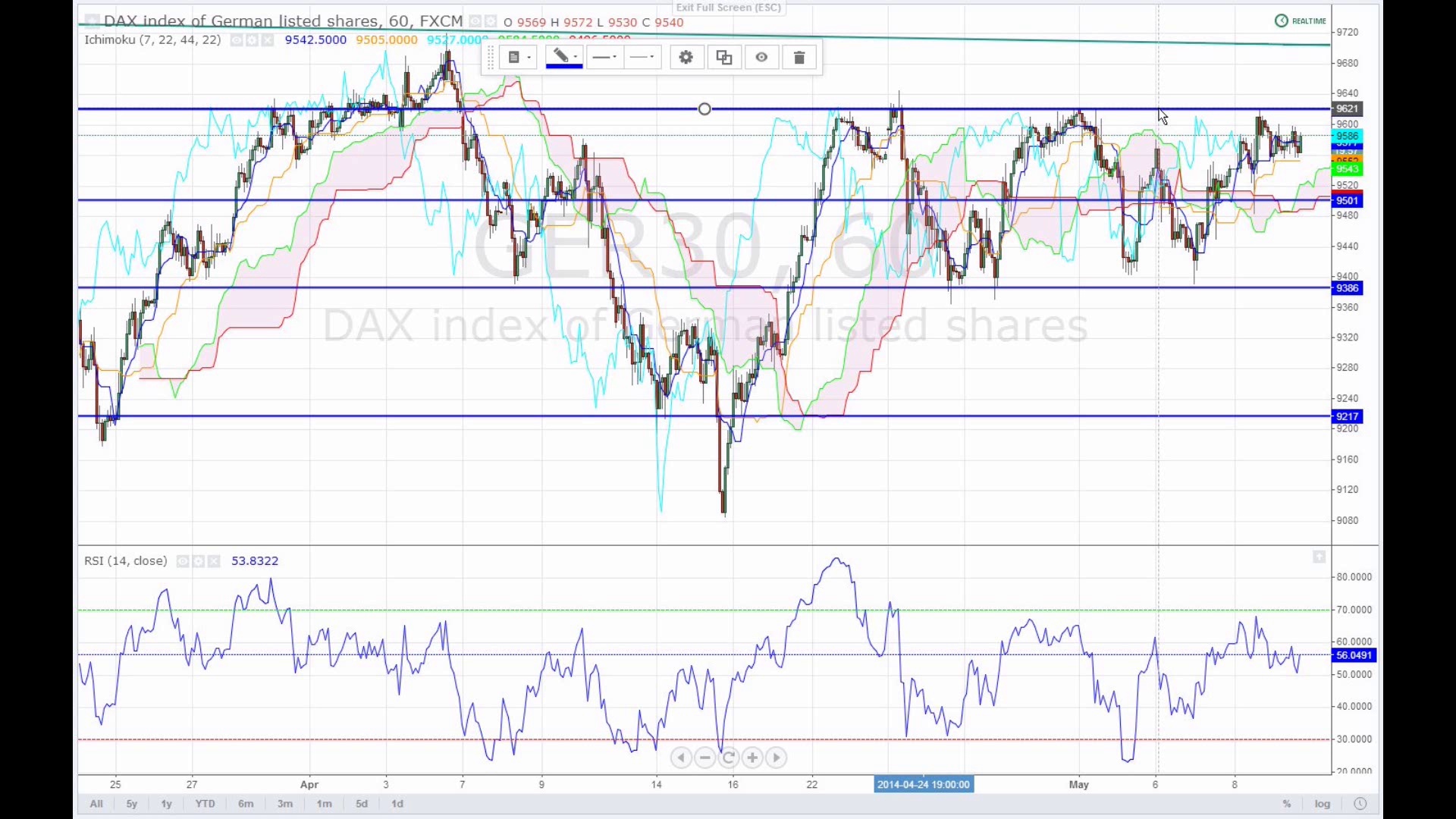Clone the selected drawing with the copy icon
Image resolution: width=1456 pixels, height=819 pixels.
724,58
